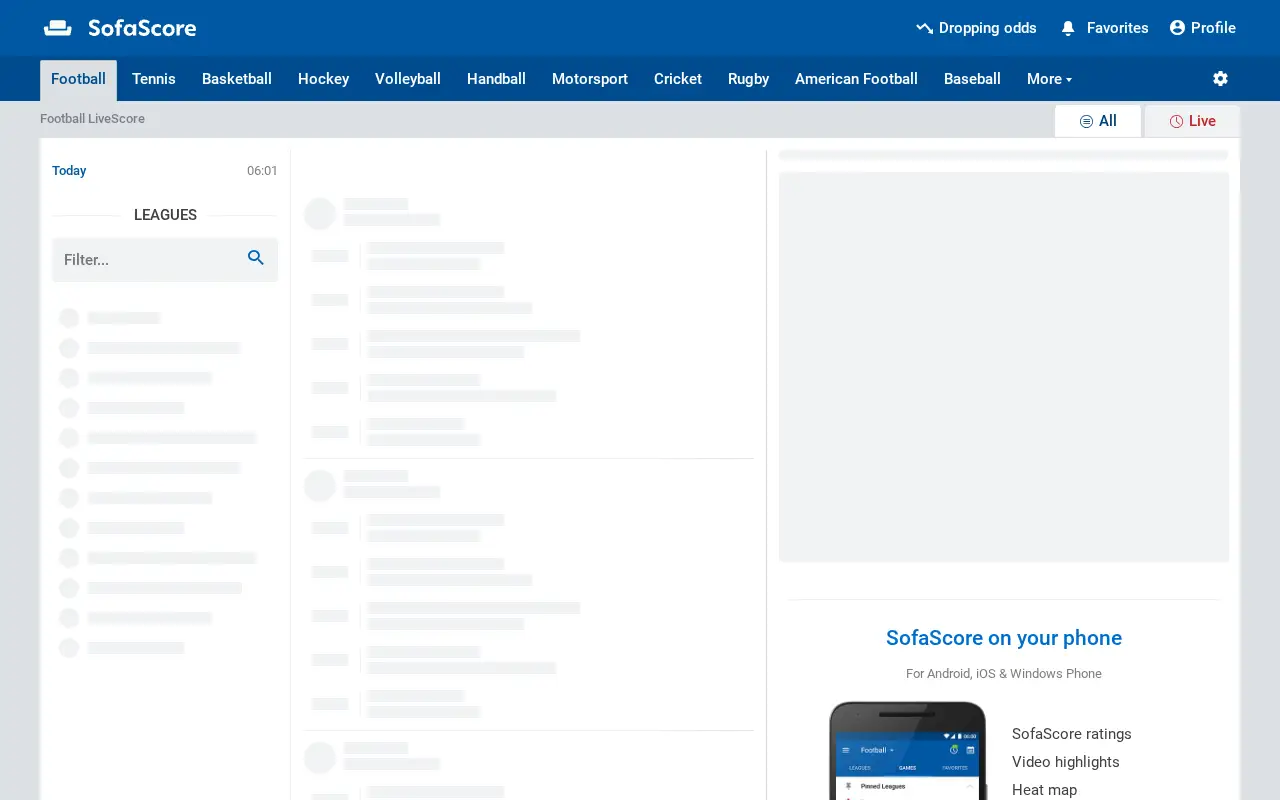
Task: Switch to the Basketball tab
Action: (x=237, y=79)
